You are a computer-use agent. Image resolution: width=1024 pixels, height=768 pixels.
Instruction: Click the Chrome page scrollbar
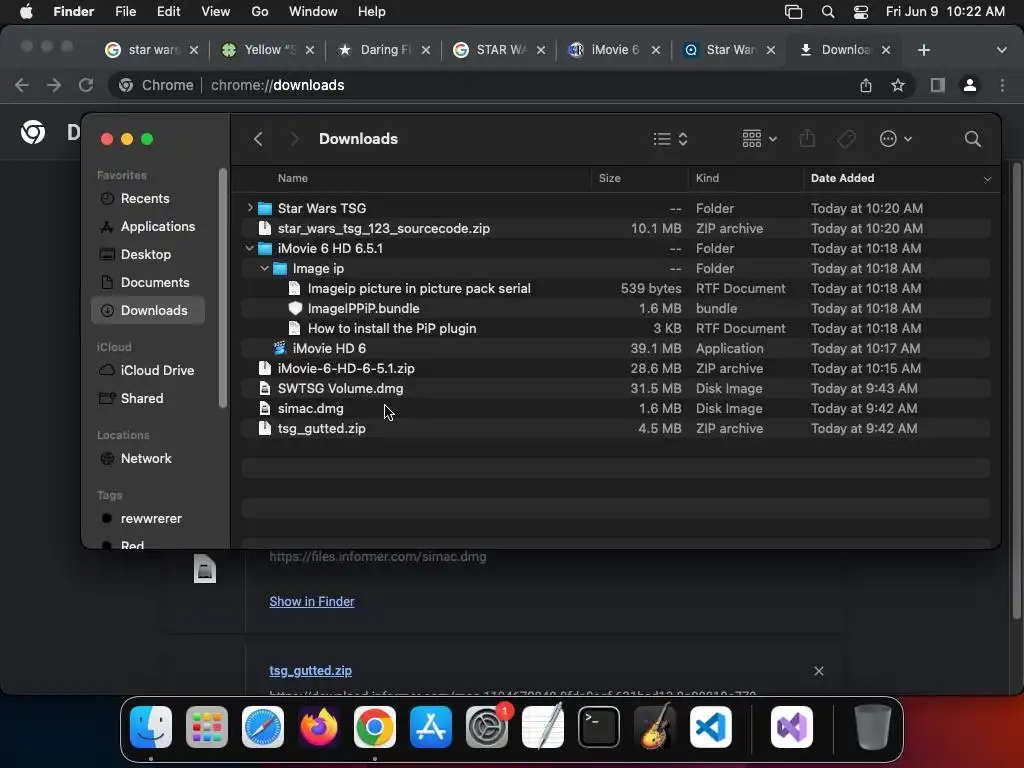(x=1016, y=392)
